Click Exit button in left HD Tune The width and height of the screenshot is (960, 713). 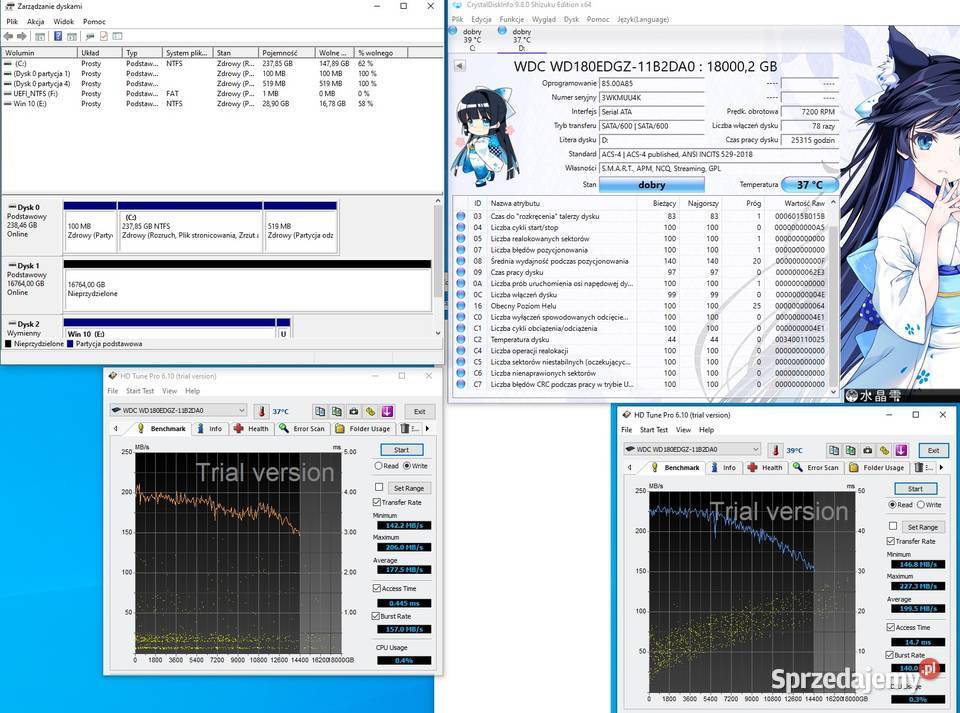pyautogui.click(x=419, y=411)
